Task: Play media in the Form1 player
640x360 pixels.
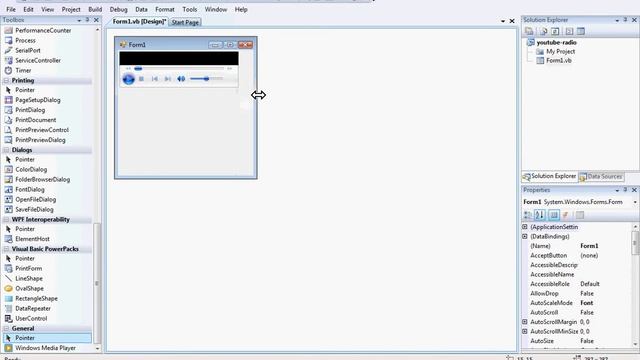Action: (x=128, y=79)
